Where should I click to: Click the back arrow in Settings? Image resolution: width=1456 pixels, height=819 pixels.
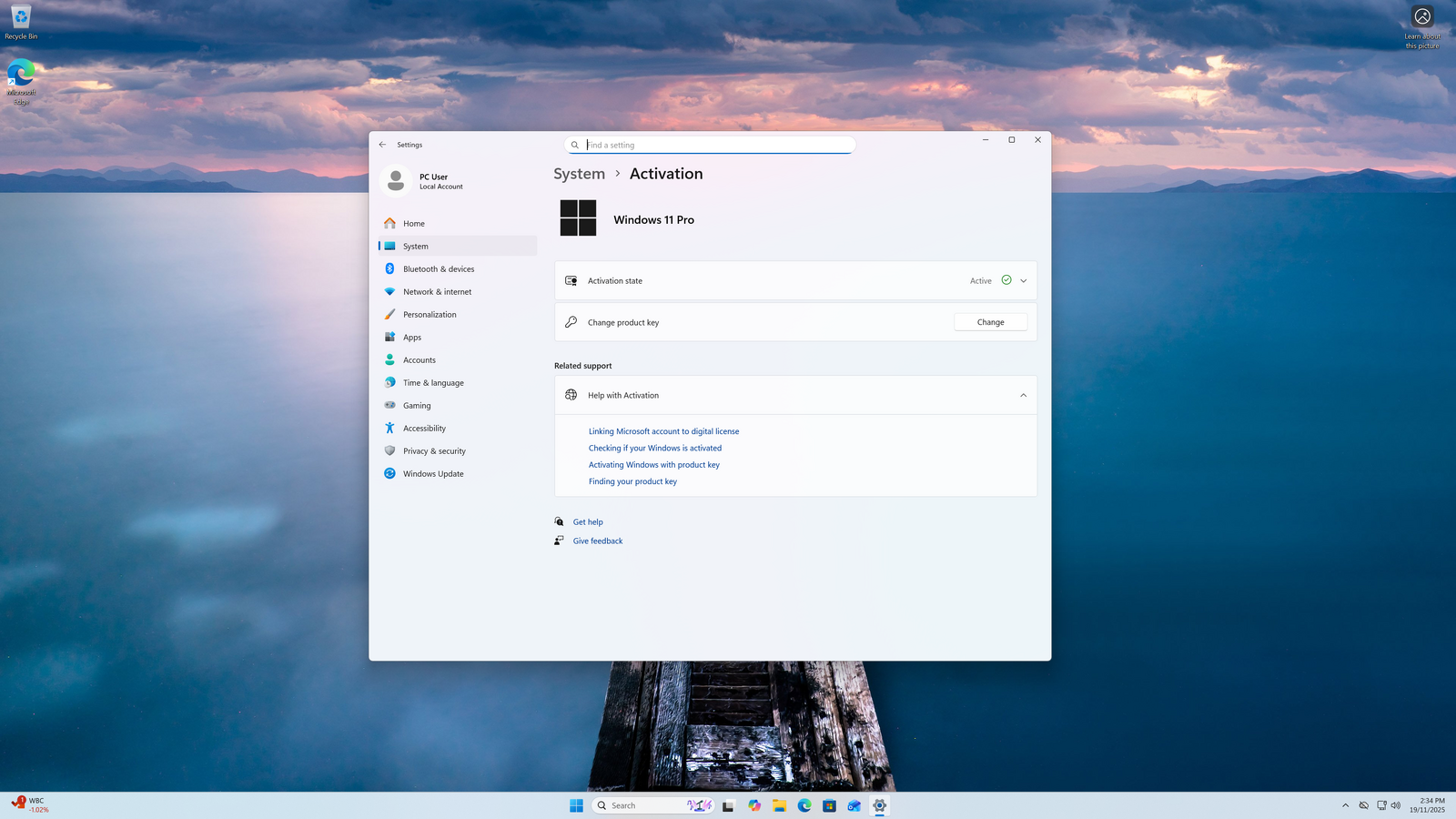tap(382, 145)
